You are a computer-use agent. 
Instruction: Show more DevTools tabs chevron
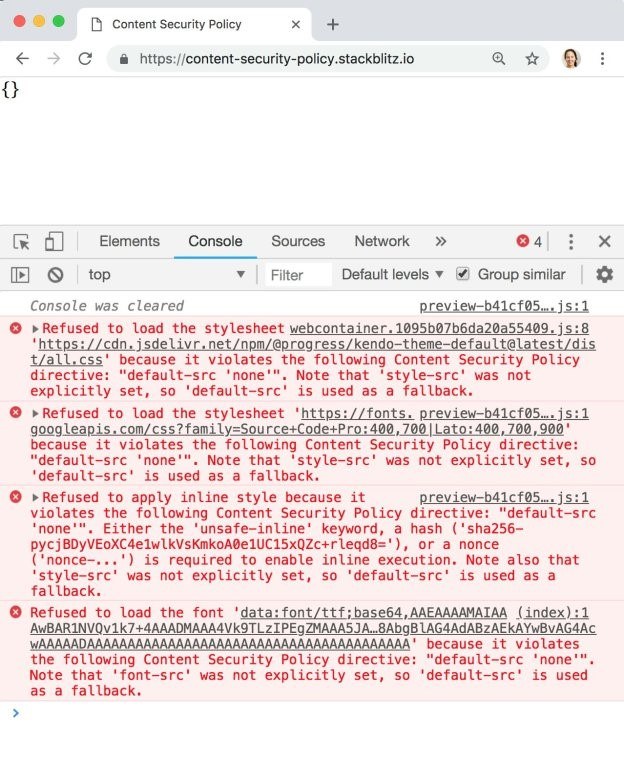[441, 241]
